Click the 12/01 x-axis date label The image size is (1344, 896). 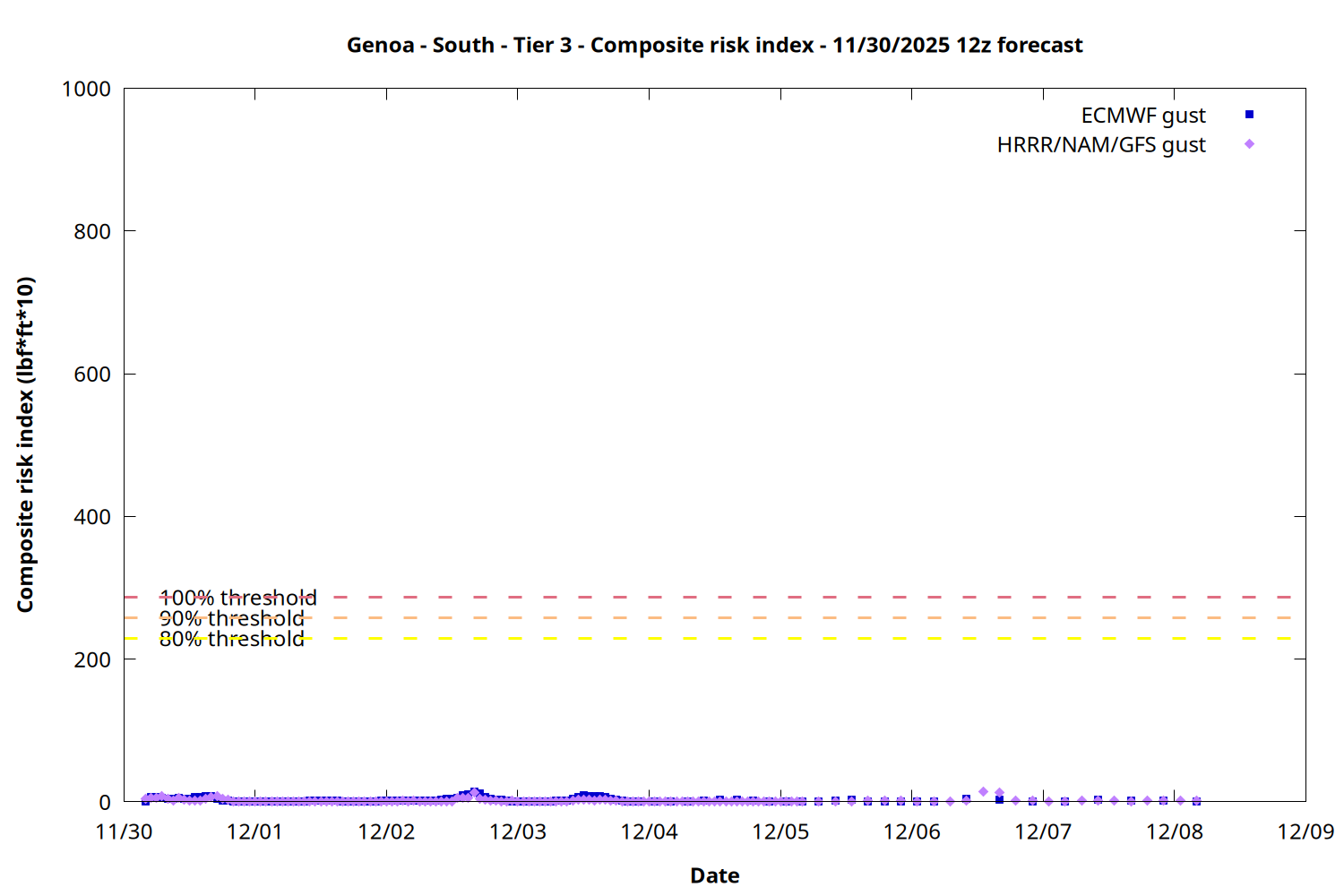254,831
